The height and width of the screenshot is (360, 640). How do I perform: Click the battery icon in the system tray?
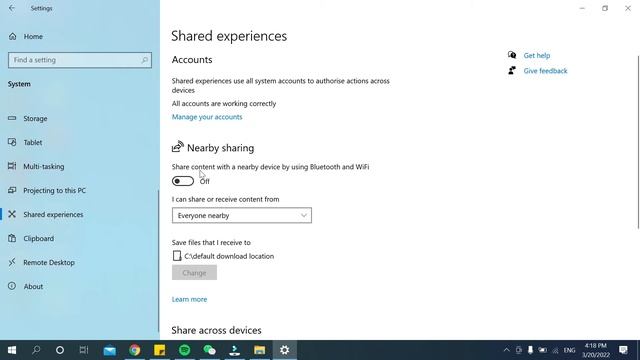click(x=542, y=350)
